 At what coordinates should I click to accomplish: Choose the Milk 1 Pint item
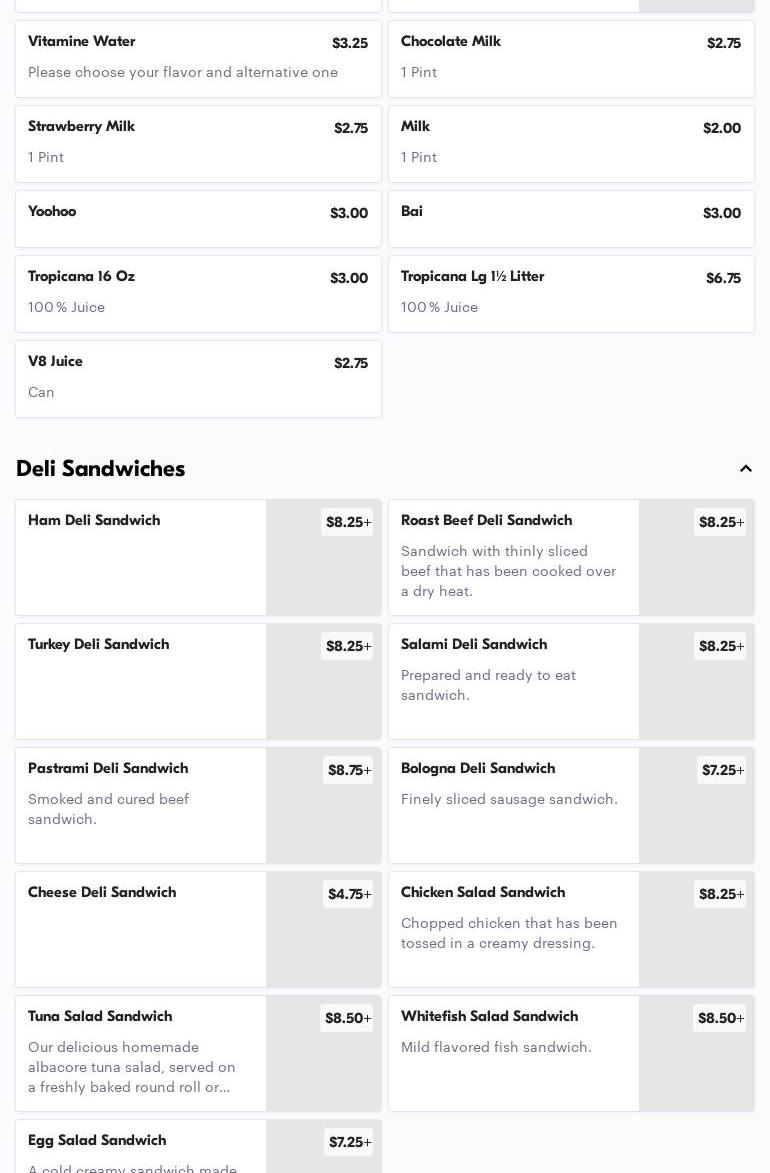click(x=571, y=143)
